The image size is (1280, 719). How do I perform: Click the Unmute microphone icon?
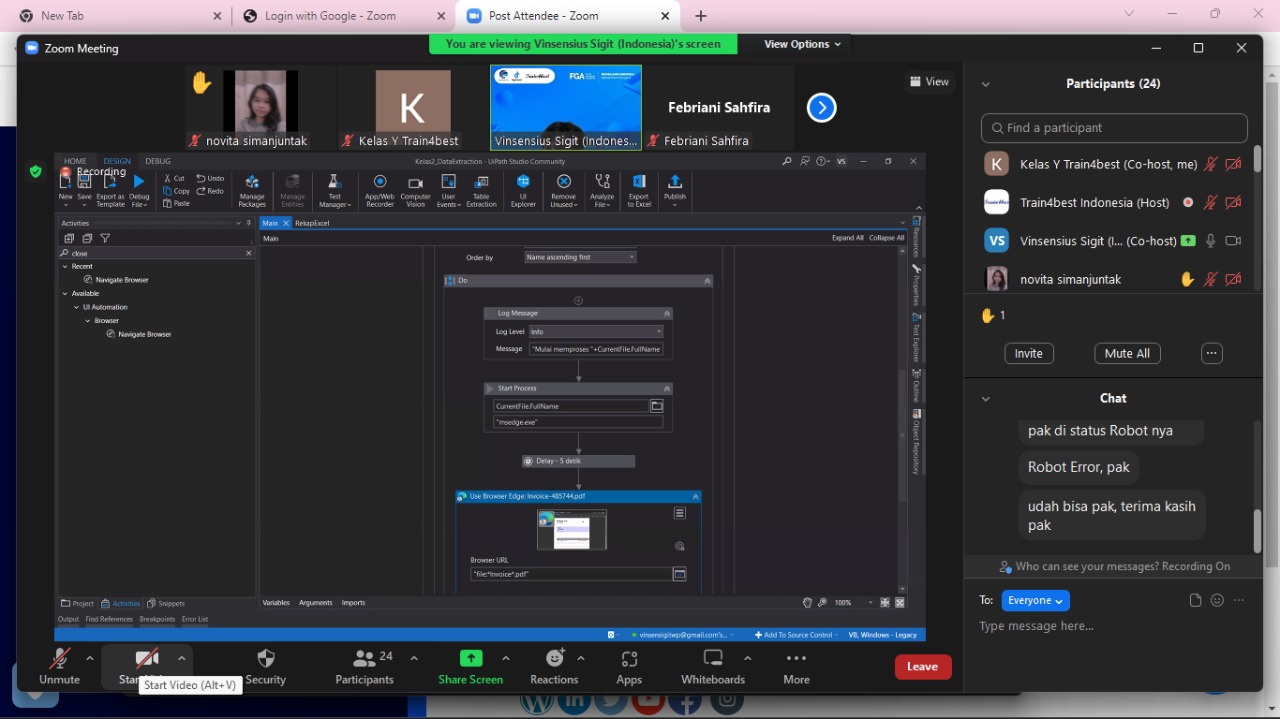[60, 659]
